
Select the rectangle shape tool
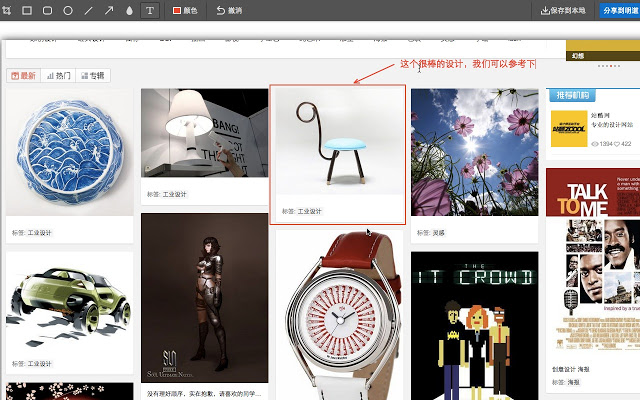[x=27, y=10]
